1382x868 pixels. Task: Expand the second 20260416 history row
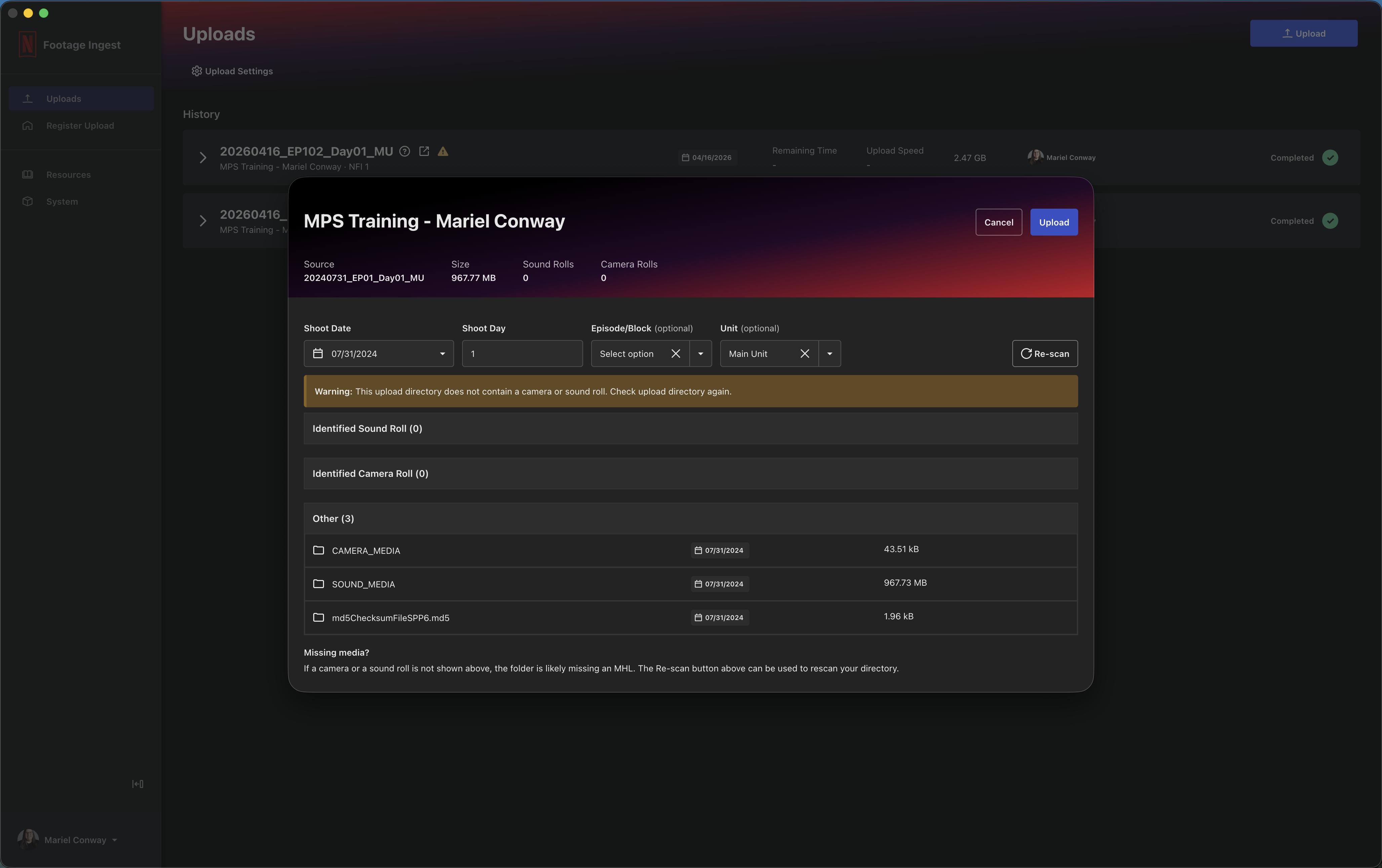[x=203, y=221]
